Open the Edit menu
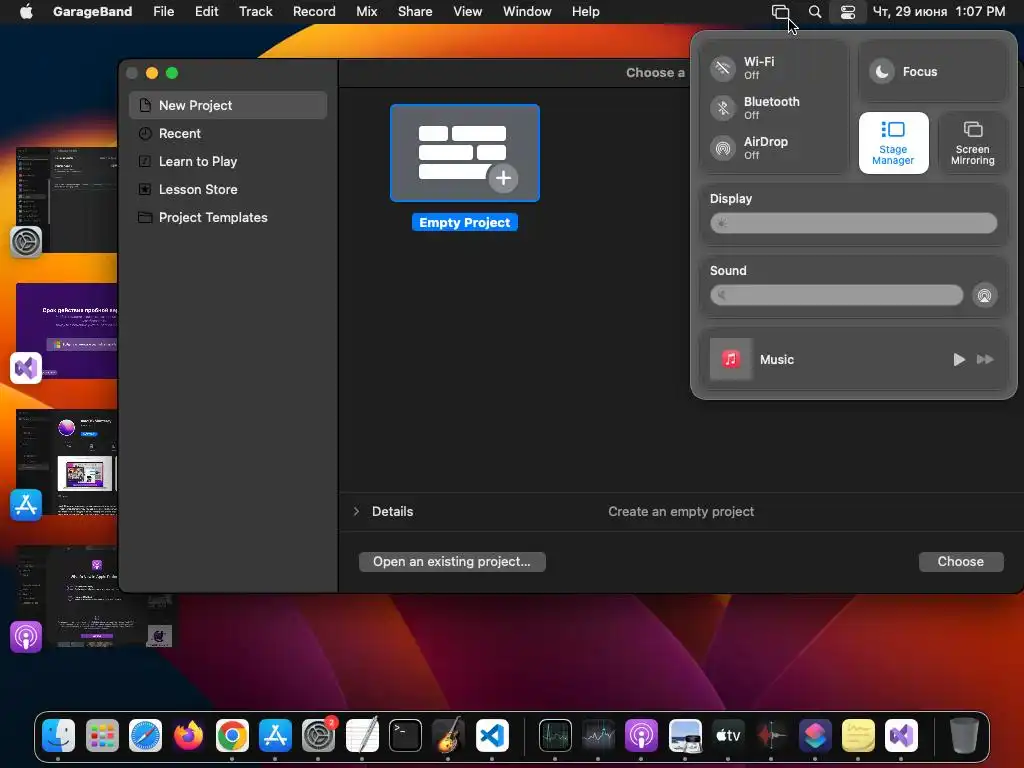This screenshot has width=1024, height=768. tap(206, 12)
